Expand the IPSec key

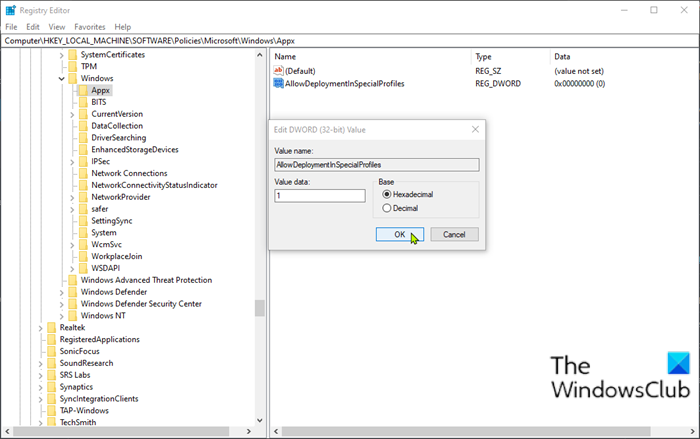point(72,162)
